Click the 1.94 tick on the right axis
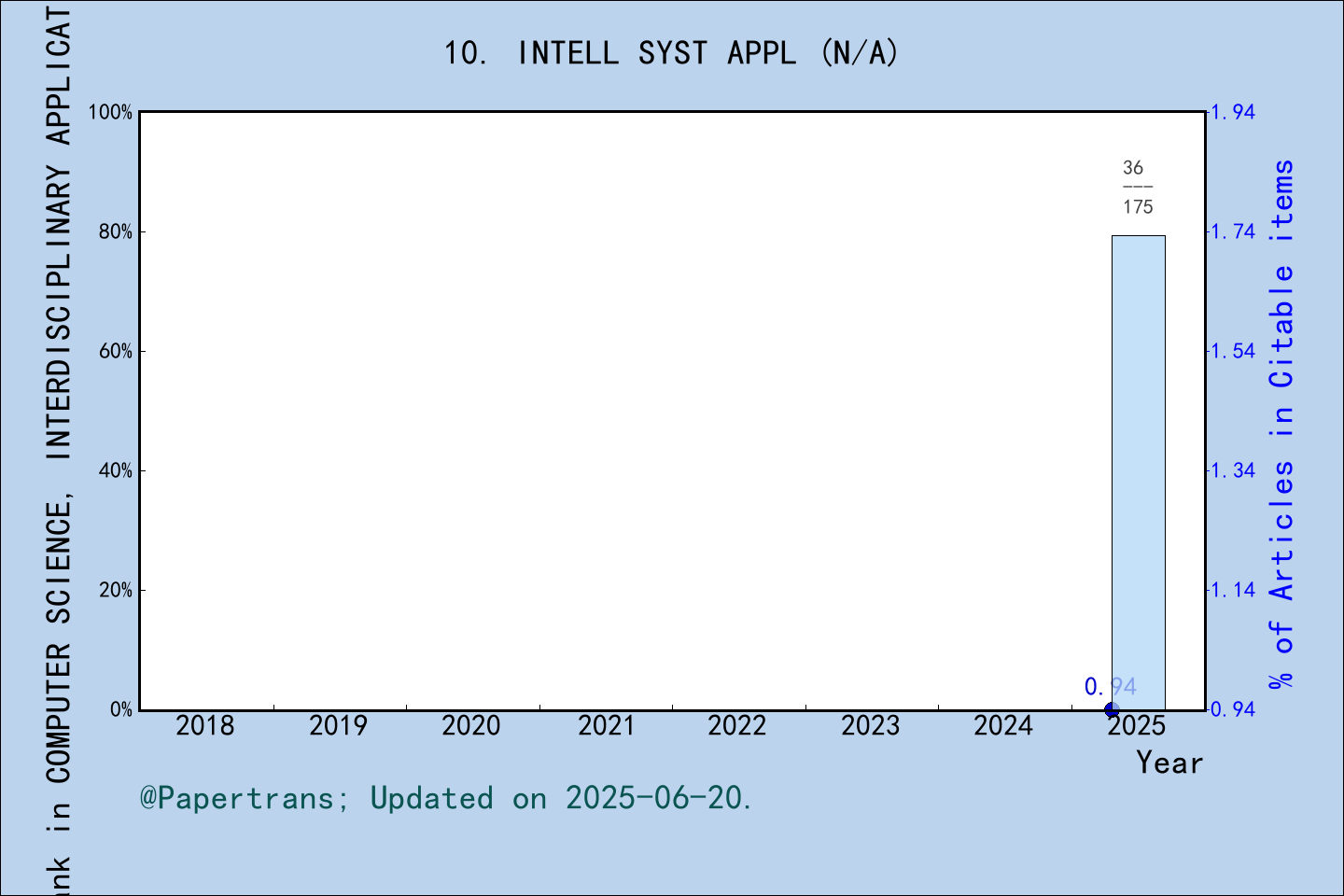1344x896 pixels. (1233, 112)
